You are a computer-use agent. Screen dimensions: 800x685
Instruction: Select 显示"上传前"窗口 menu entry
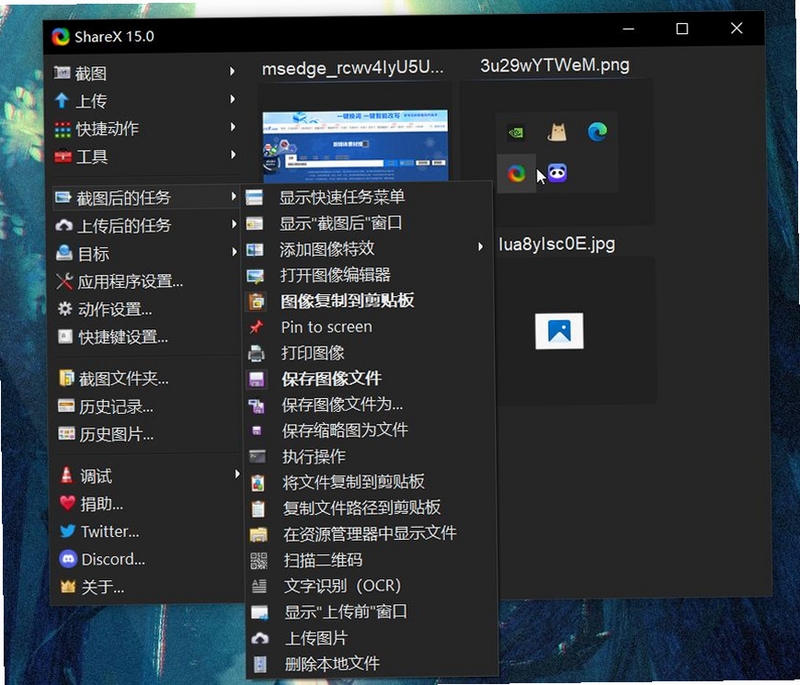(x=346, y=612)
